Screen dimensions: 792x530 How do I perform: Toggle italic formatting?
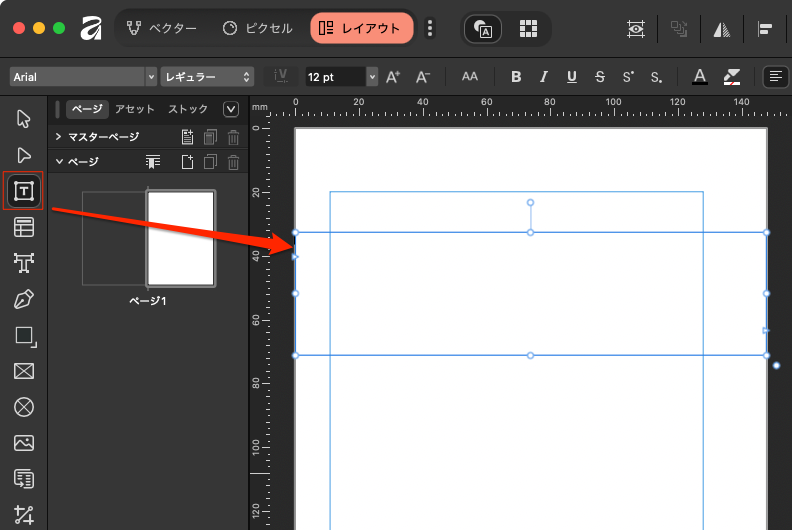[x=544, y=77]
